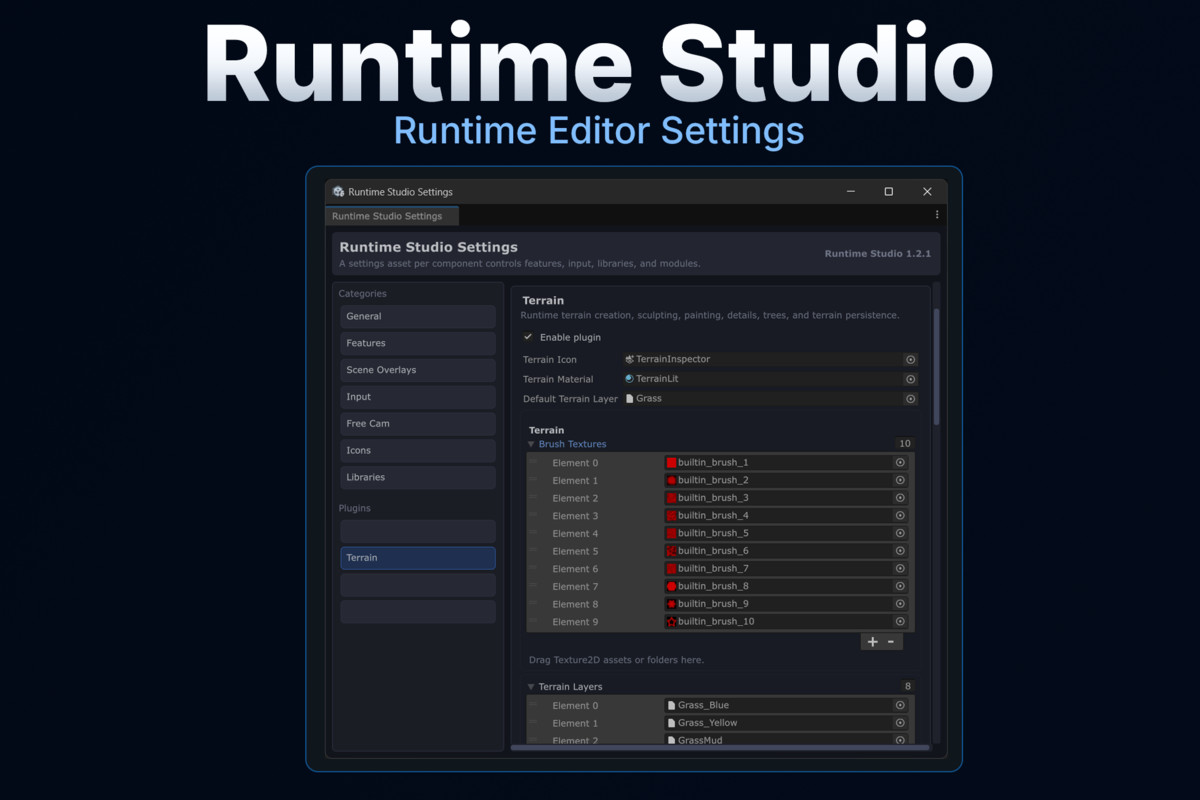This screenshot has height=800, width=1200.
Task: Open the Features category
Action: (418, 343)
